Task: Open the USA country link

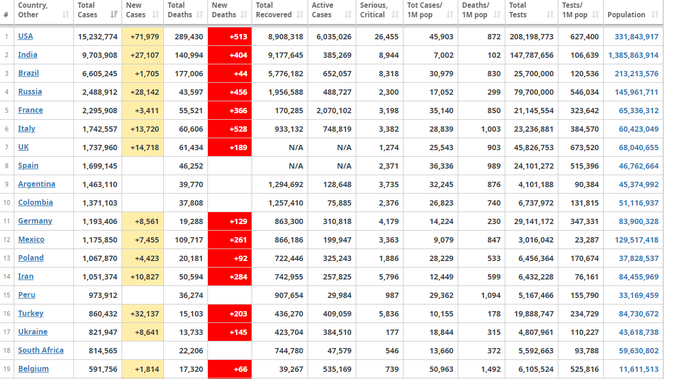Action: tap(25, 36)
